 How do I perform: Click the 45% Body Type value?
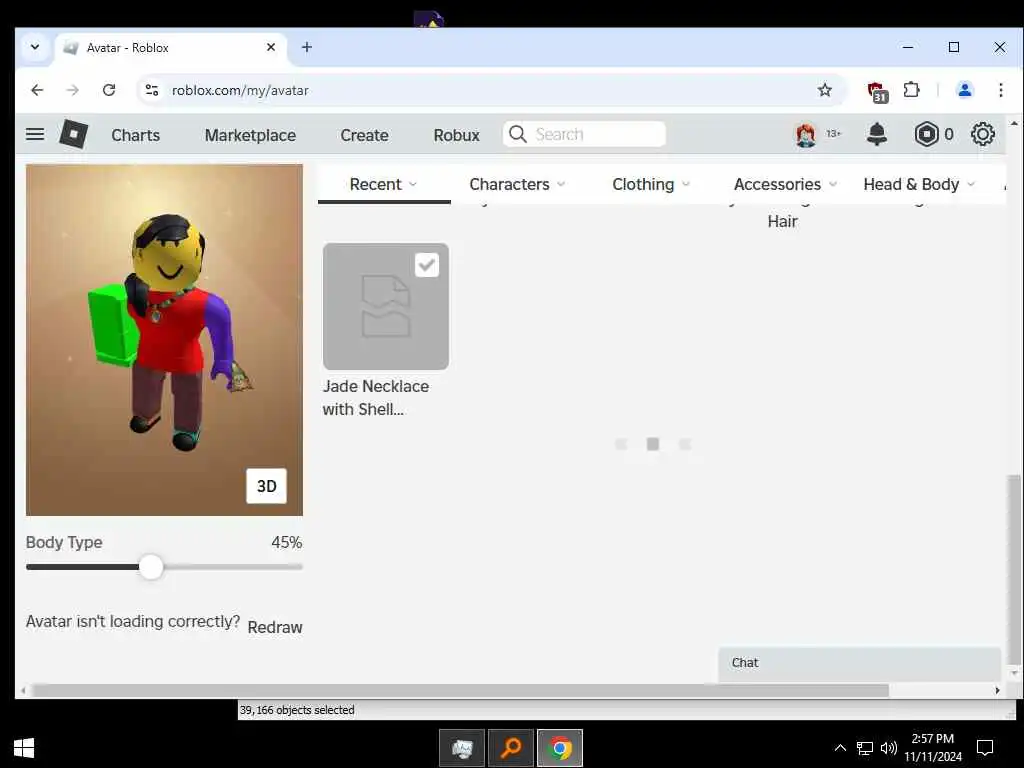(287, 543)
